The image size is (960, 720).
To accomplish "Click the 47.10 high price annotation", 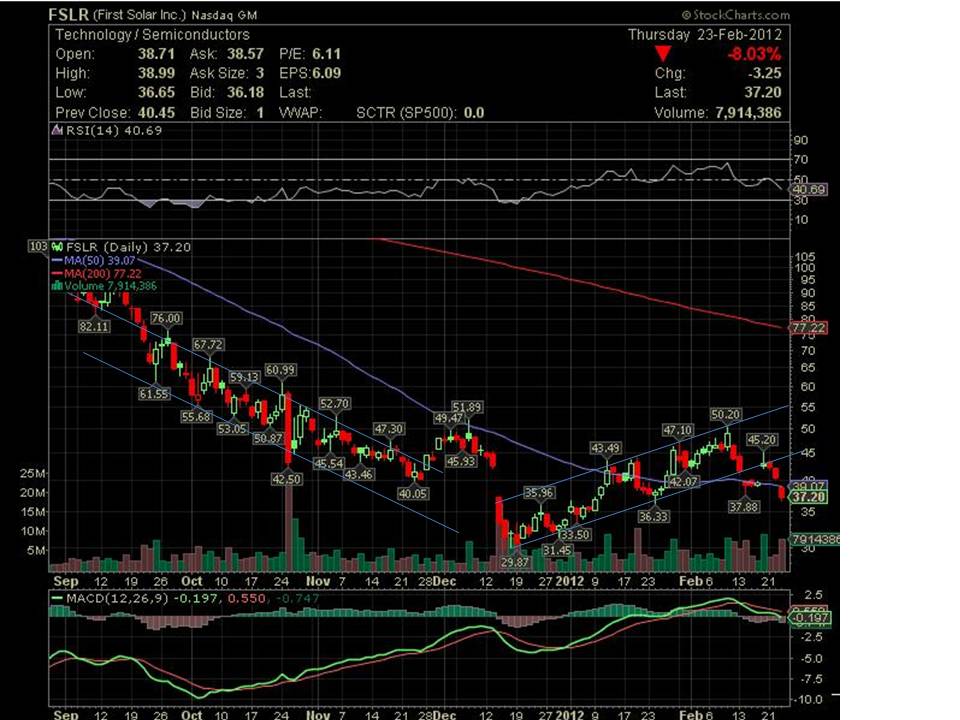I will click(x=677, y=430).
